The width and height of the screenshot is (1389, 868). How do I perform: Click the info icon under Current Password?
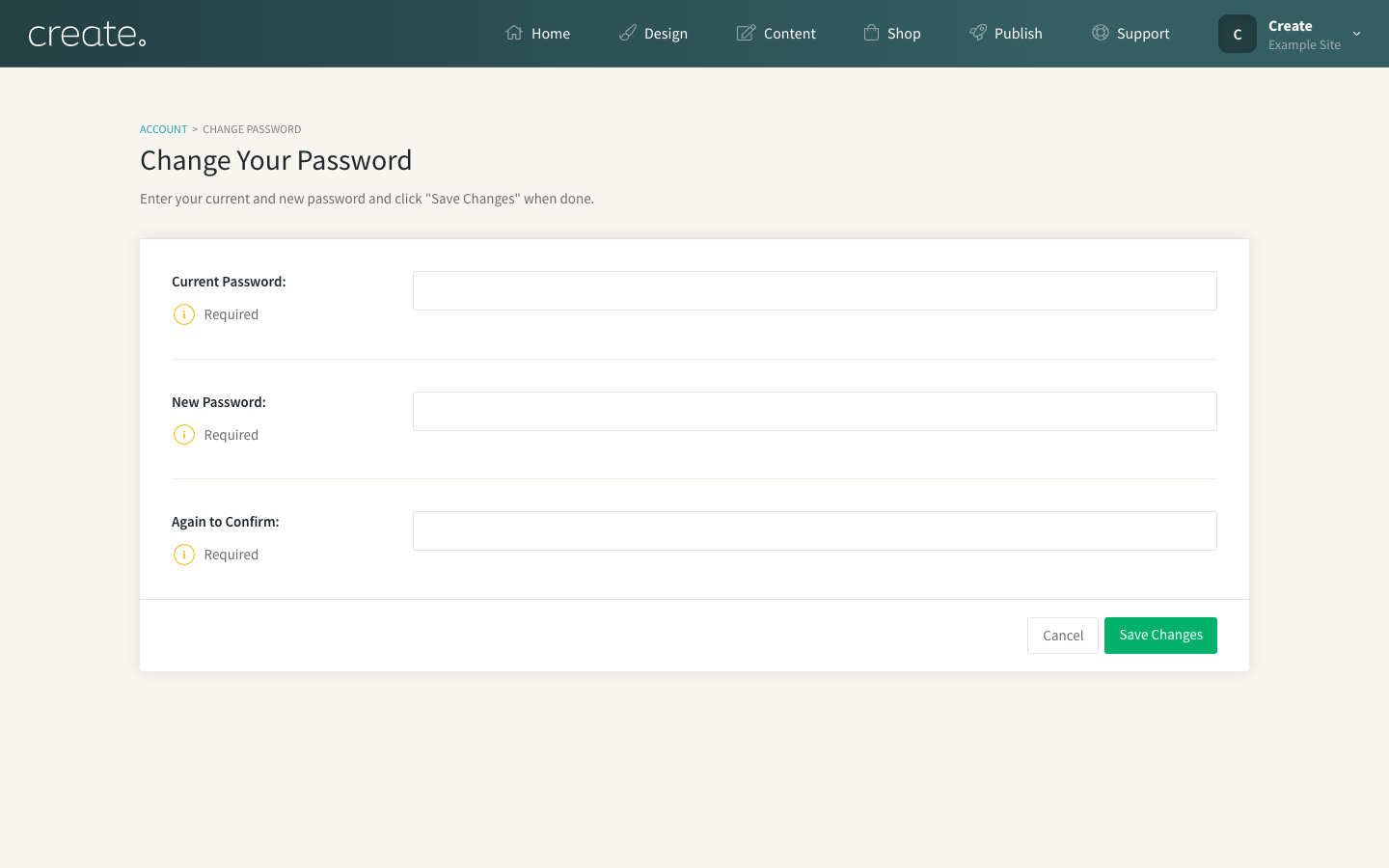184,314
